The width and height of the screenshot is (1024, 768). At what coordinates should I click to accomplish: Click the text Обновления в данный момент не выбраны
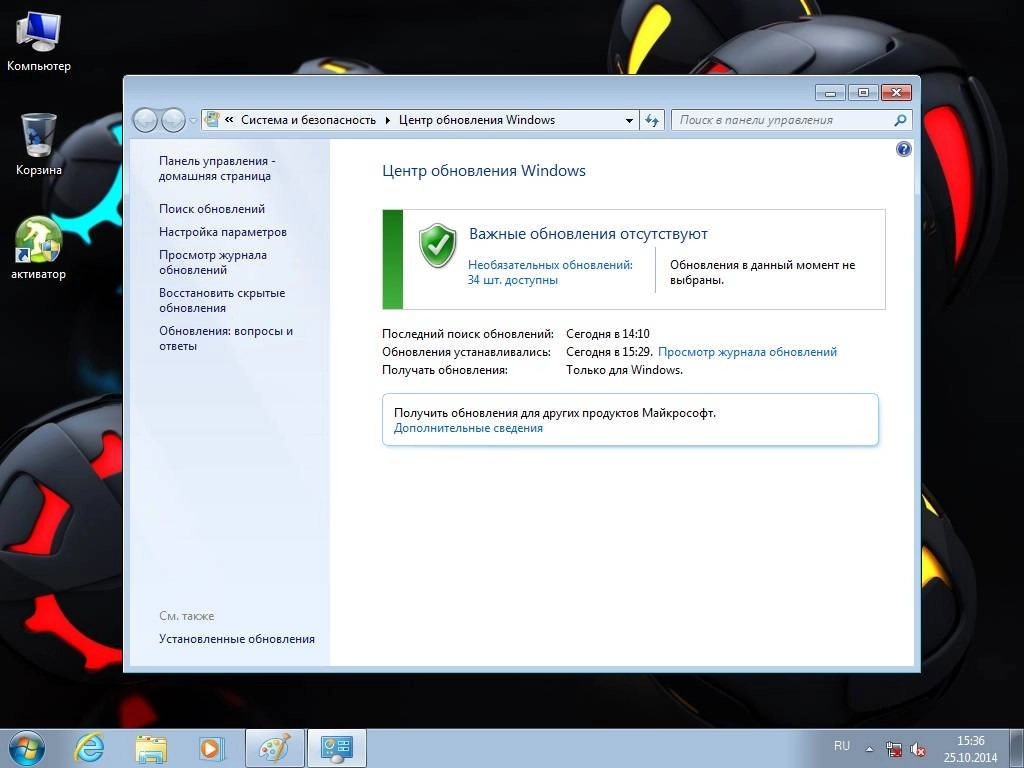[x=762, y=272]
